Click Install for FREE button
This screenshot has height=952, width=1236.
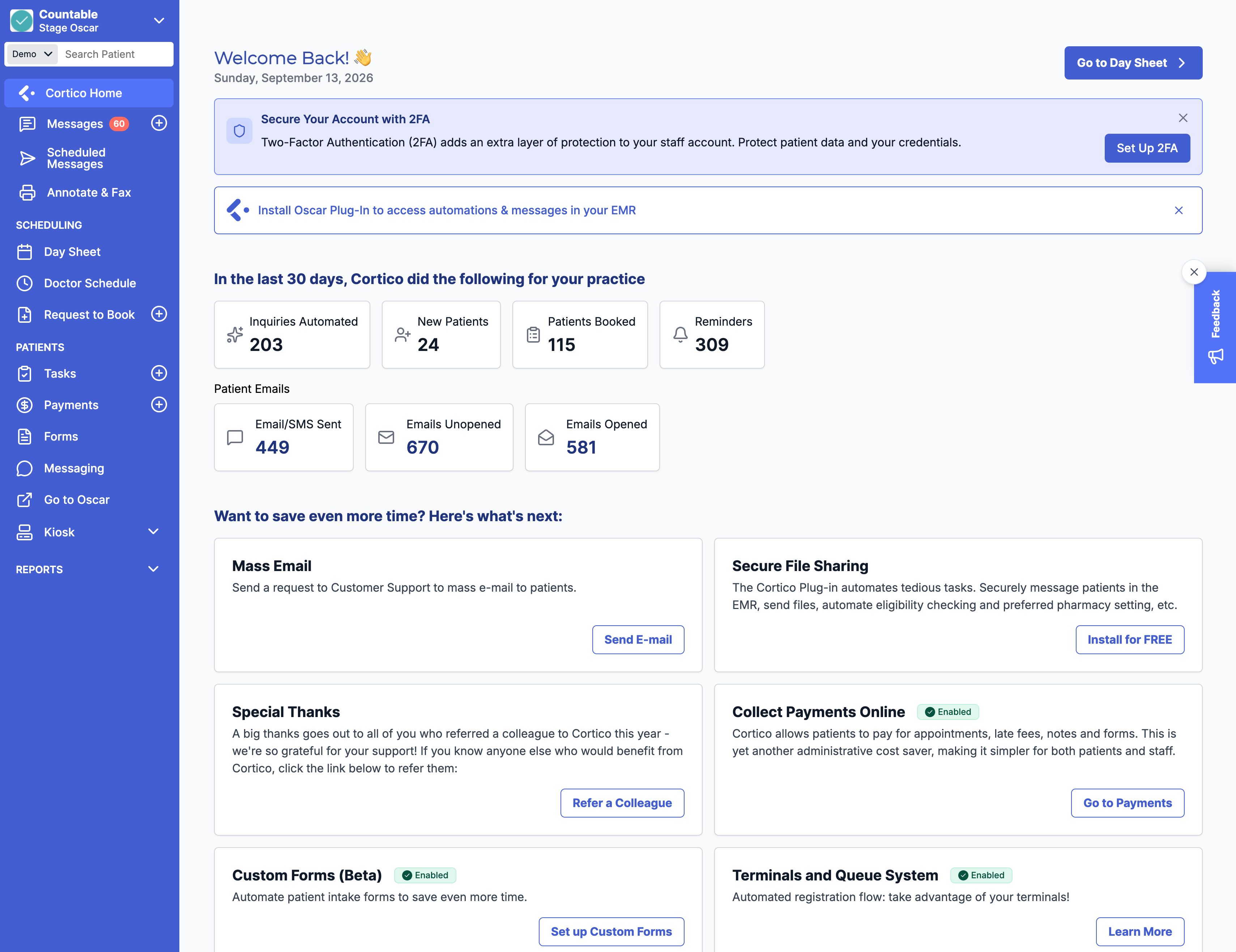point(1130,640)
